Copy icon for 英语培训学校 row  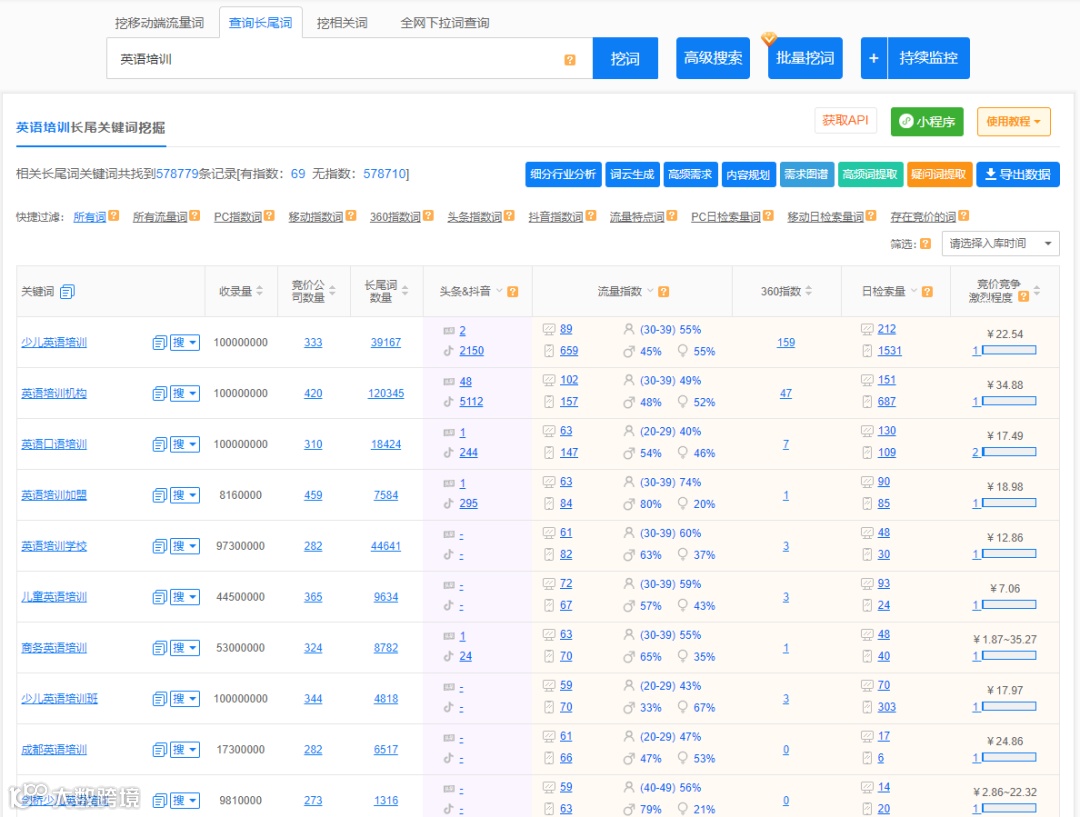pyautogui.click(x=159, y=546)
